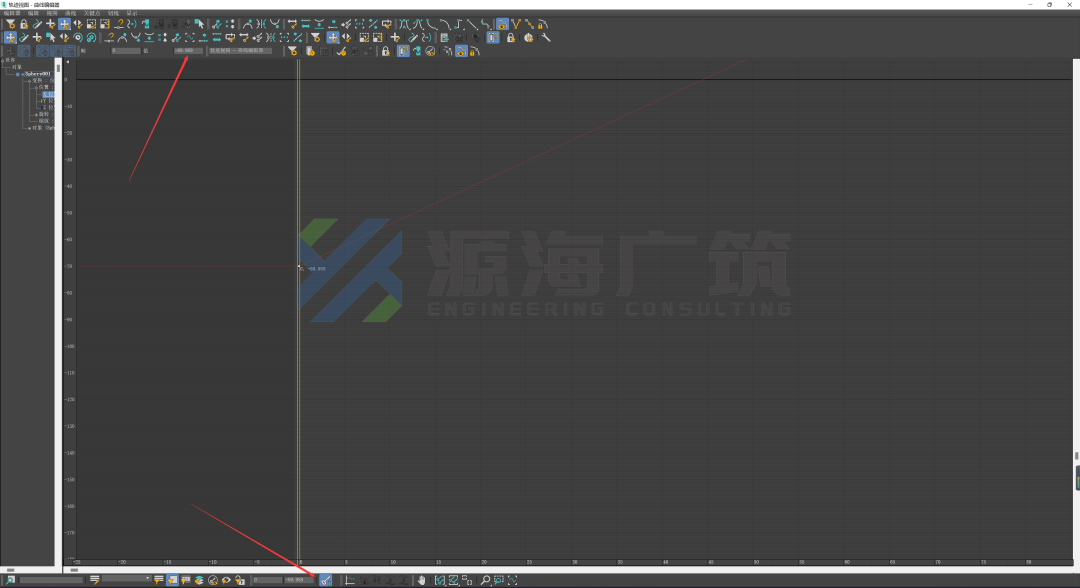Click the bottom bar value field showing -69.999
Screen dimensions: 1080x588
pyautogui.click(x=299, y=580)
